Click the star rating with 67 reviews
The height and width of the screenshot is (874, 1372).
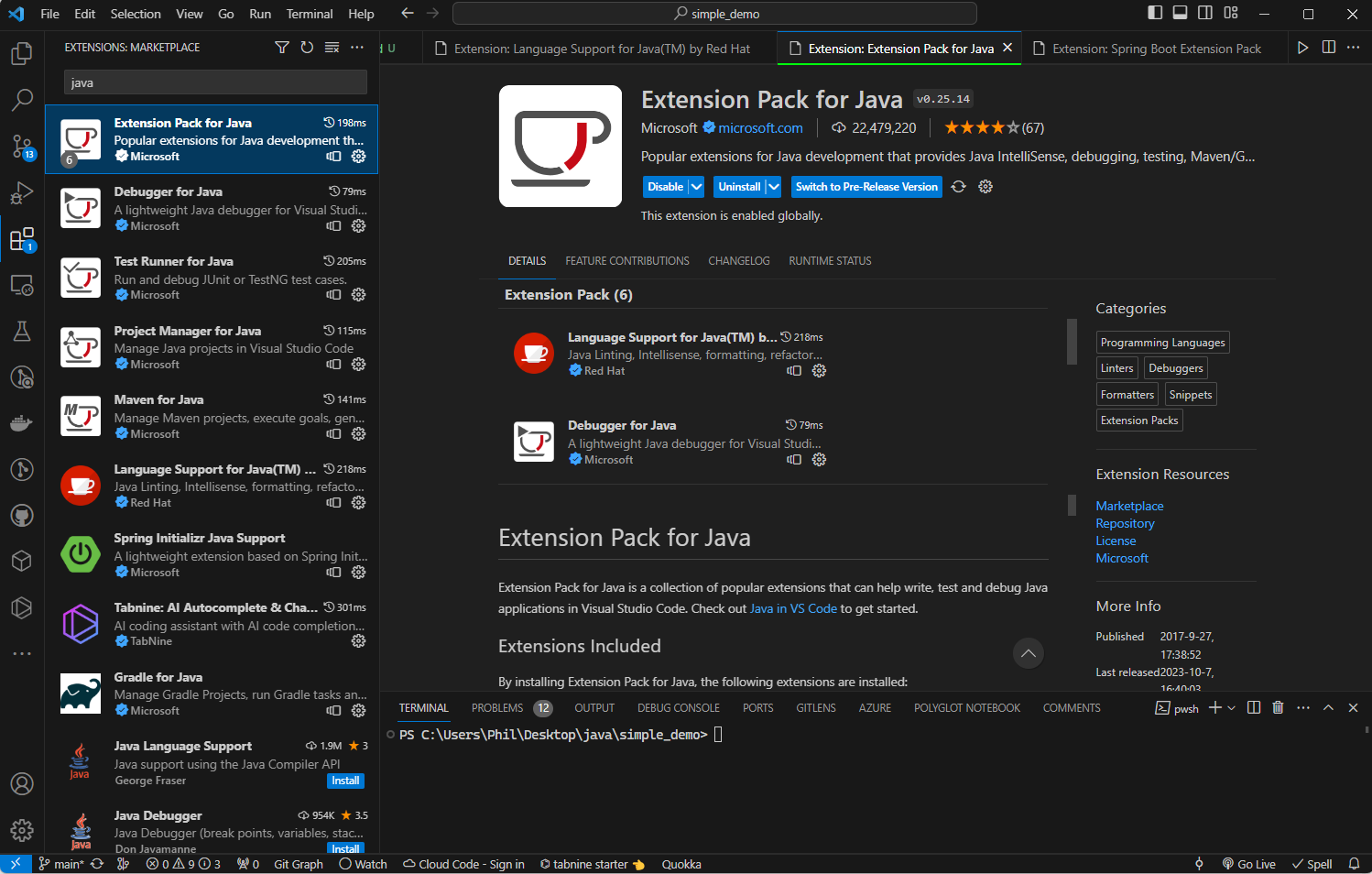tap(994, 127)
